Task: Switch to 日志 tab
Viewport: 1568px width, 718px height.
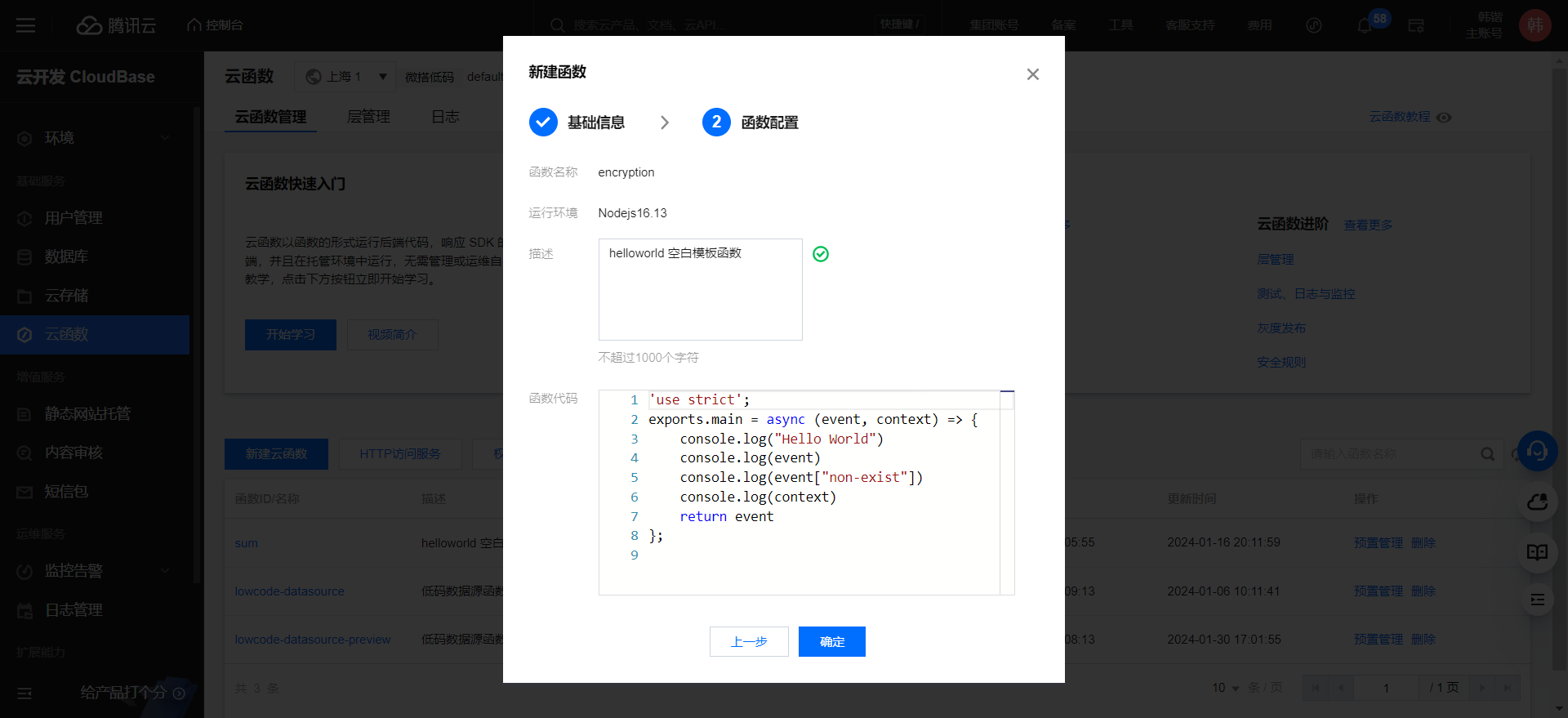Action: (x=445, y=117)
